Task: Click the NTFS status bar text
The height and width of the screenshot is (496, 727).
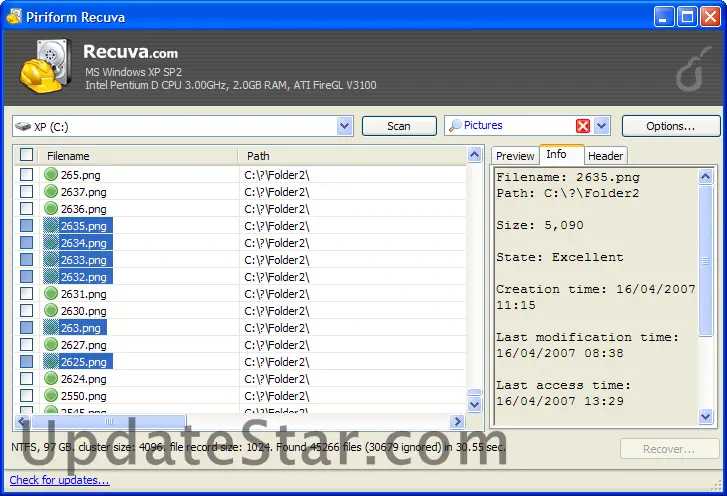Action: [258, 447]
